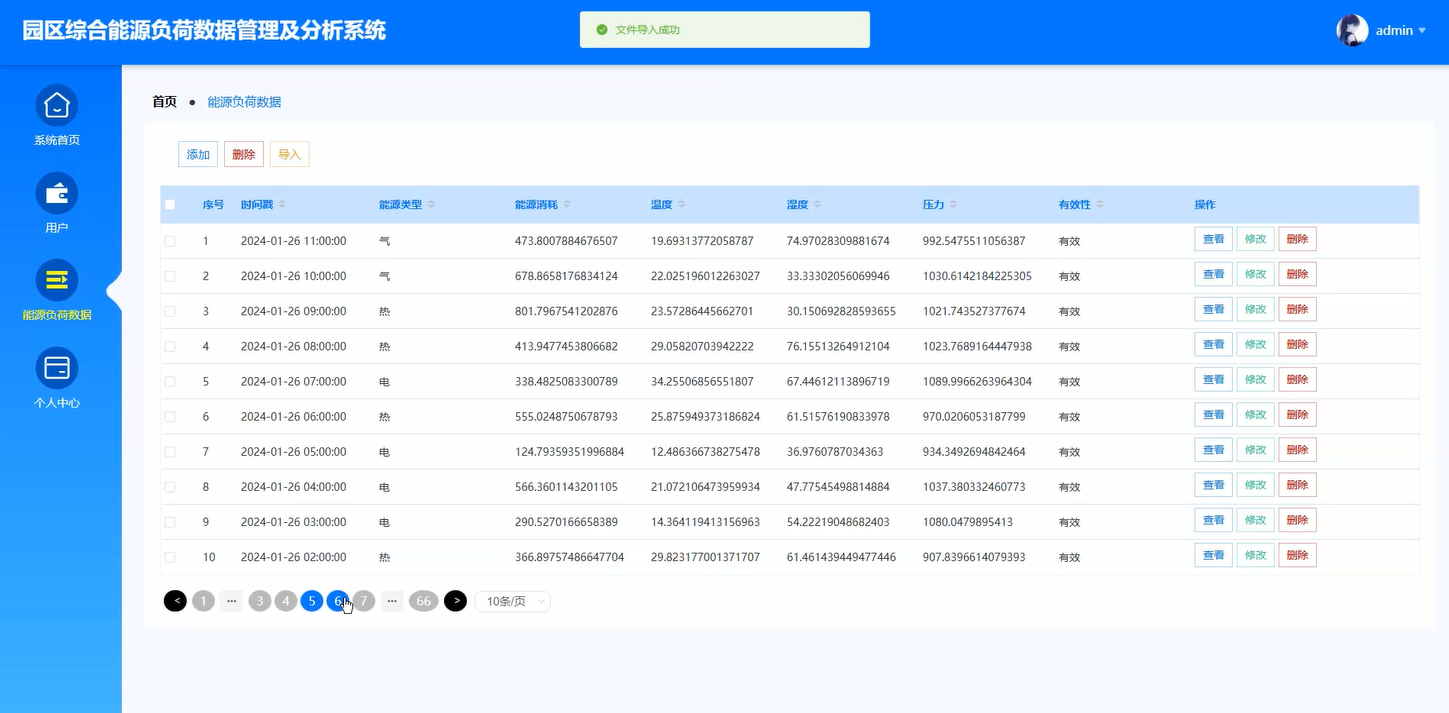Image resolution: width=1449 pixels, height=713 pixels.
Task: Check the row 8 checkbox
Action: [170, 487]
